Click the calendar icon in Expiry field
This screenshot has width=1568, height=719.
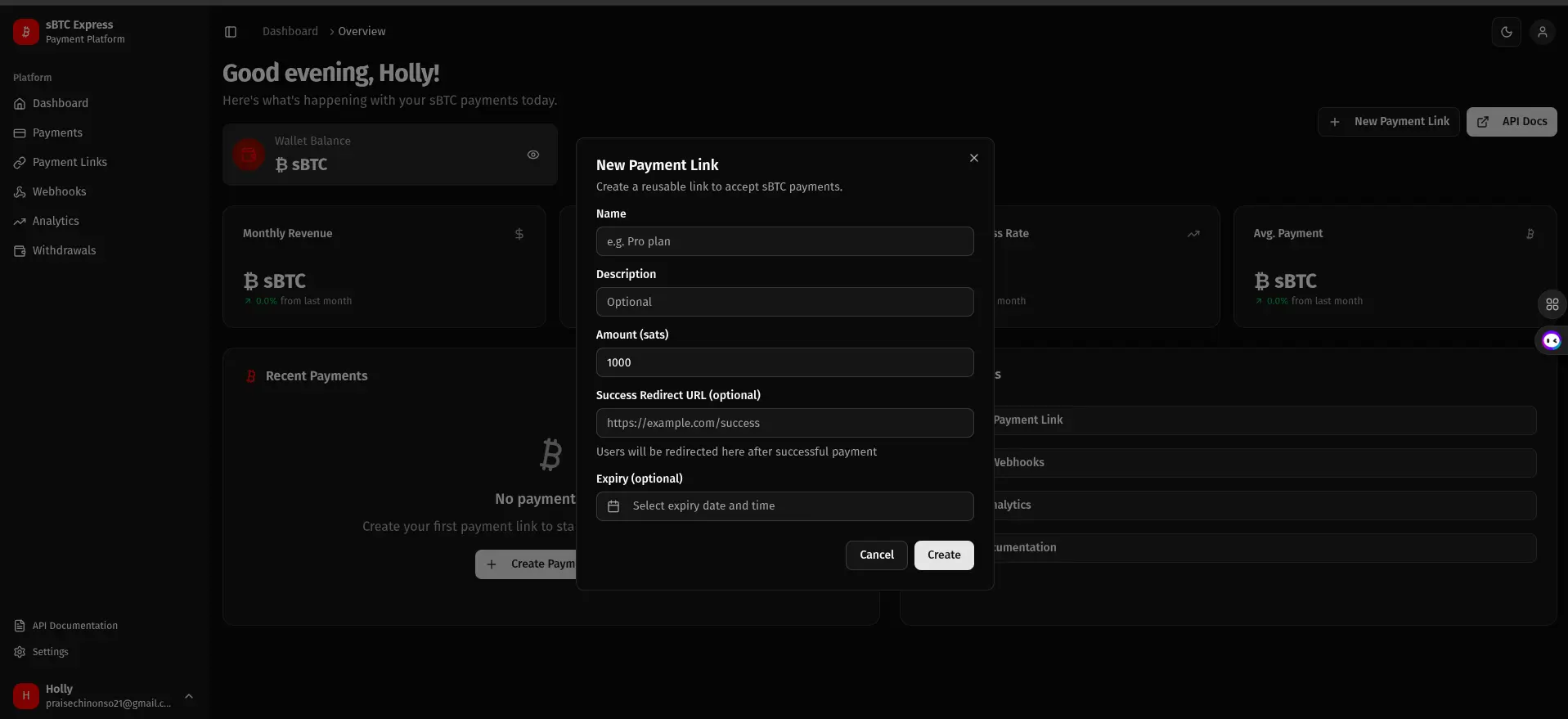click(x=613, y=506)
